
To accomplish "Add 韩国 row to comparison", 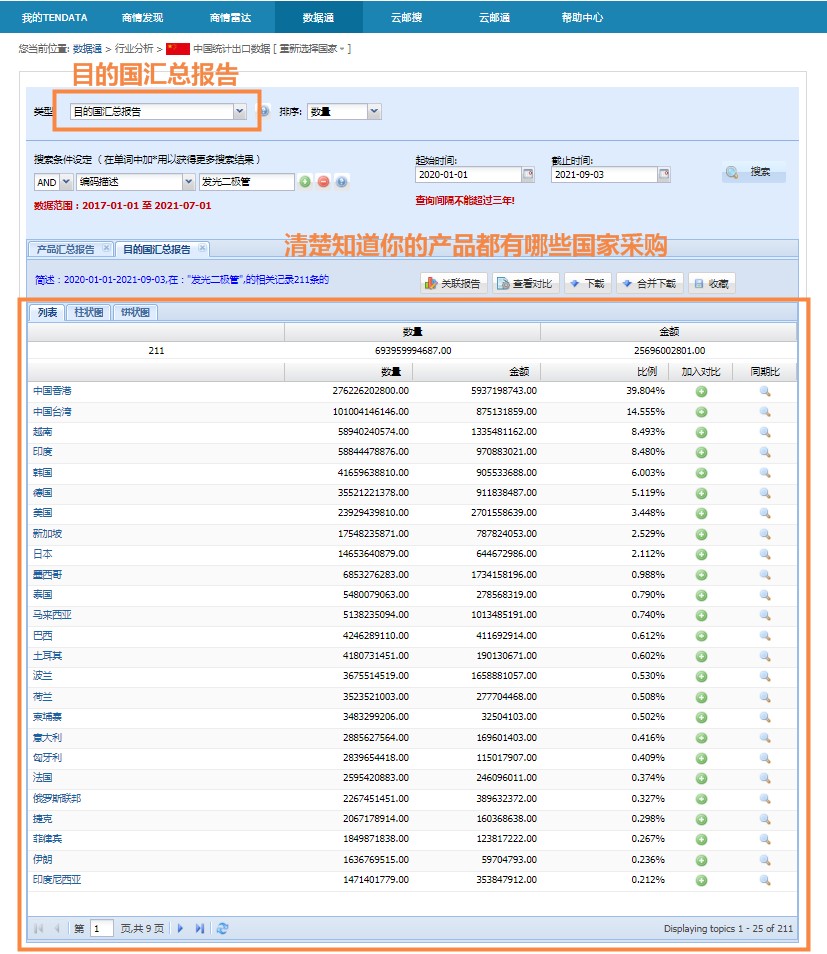I will pyautogui.click(x=701, y=473).
